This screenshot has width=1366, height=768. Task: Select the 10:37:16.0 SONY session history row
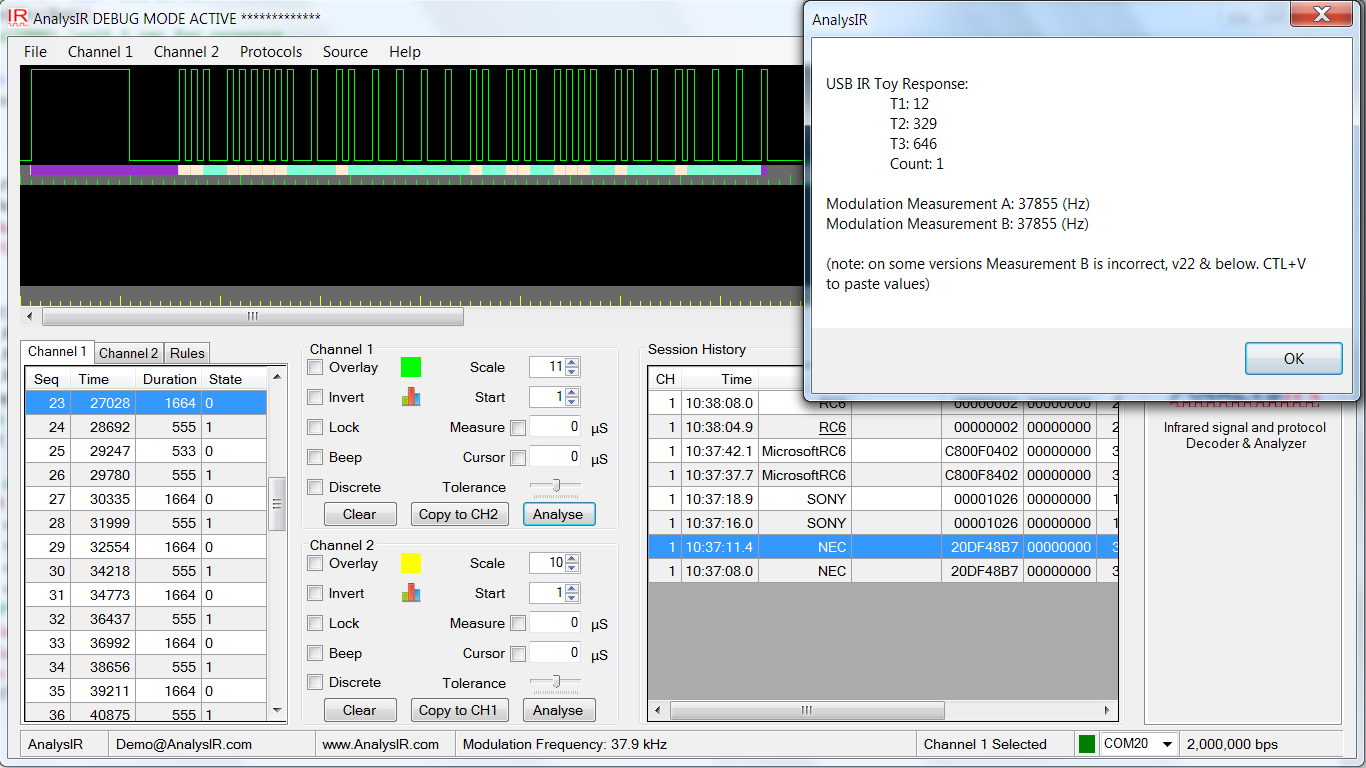[x=880, y=523]
